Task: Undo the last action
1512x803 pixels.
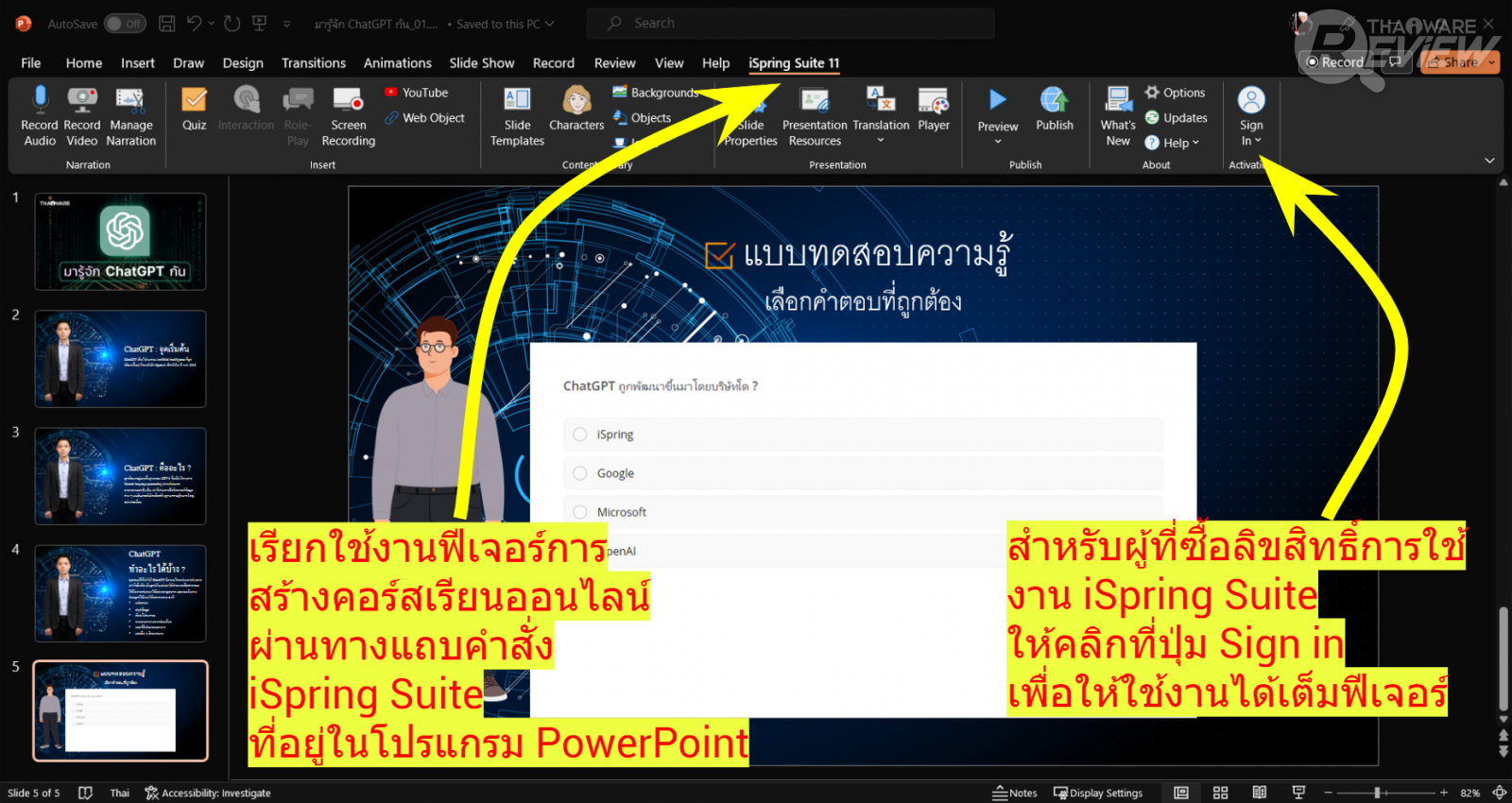Action: (x=195, y=24)
